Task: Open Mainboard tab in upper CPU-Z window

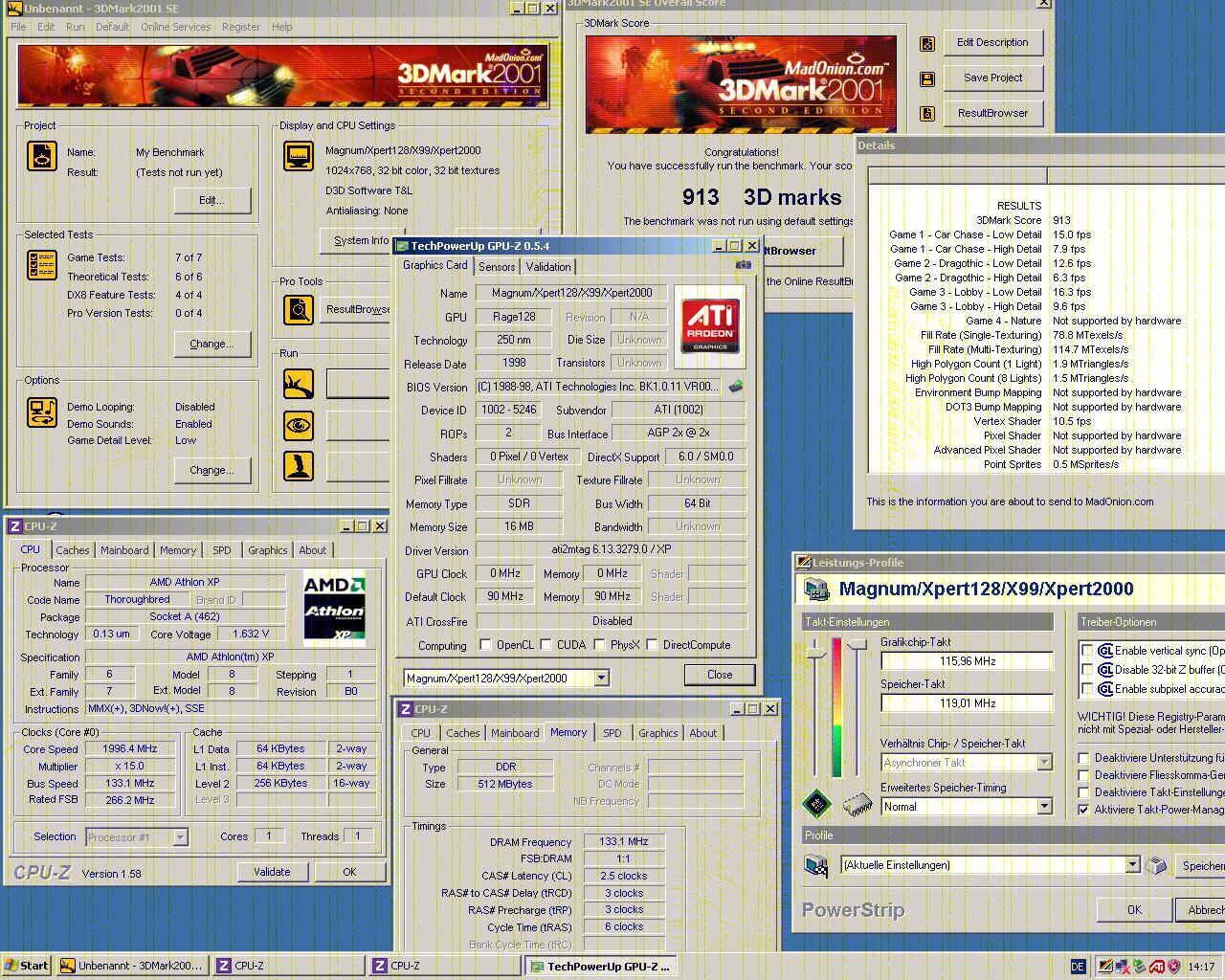Action: pyautogui.click(x=124, y=550)
